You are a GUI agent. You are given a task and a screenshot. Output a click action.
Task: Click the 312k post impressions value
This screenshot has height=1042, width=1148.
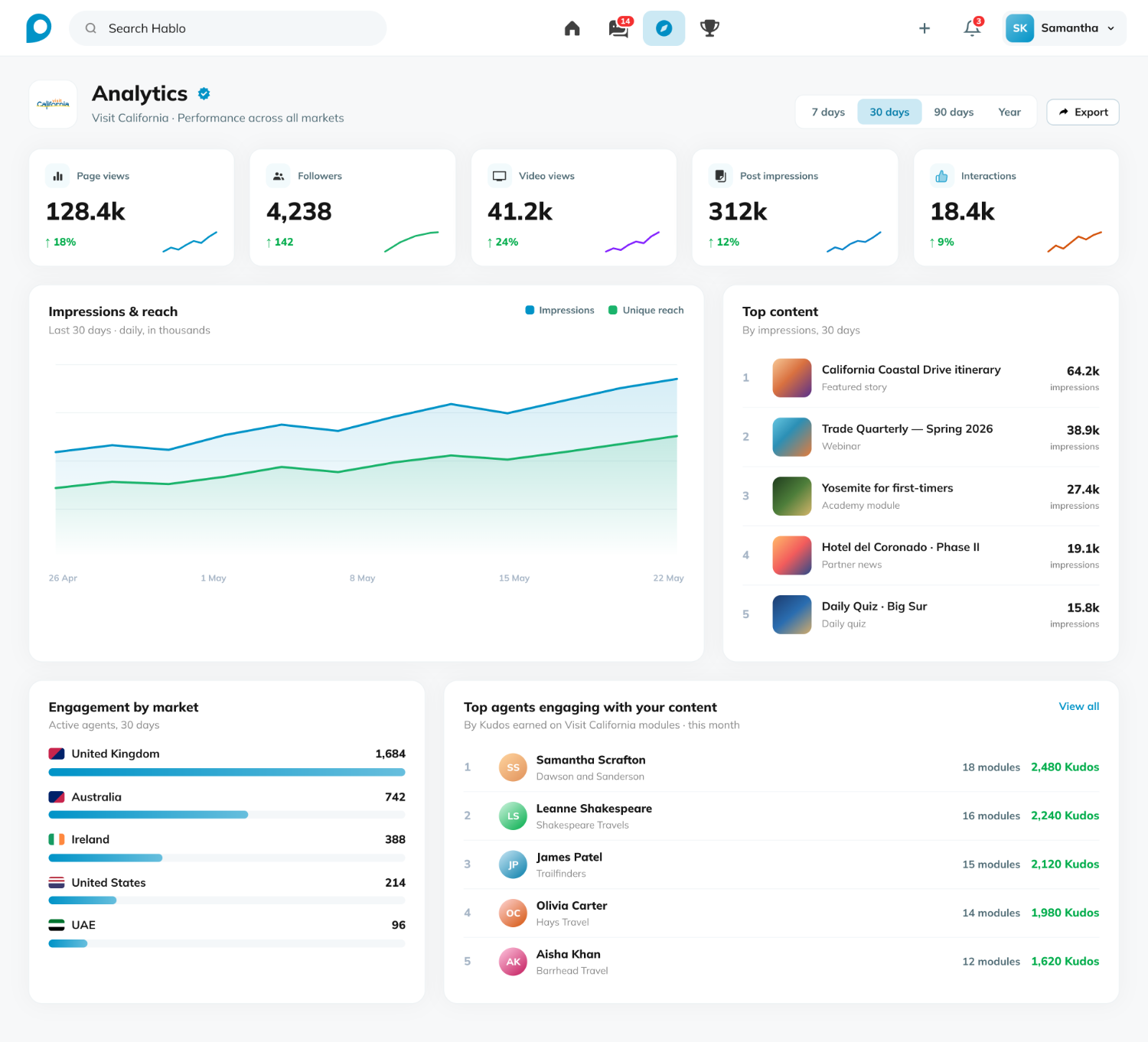[x=738, y=212]
